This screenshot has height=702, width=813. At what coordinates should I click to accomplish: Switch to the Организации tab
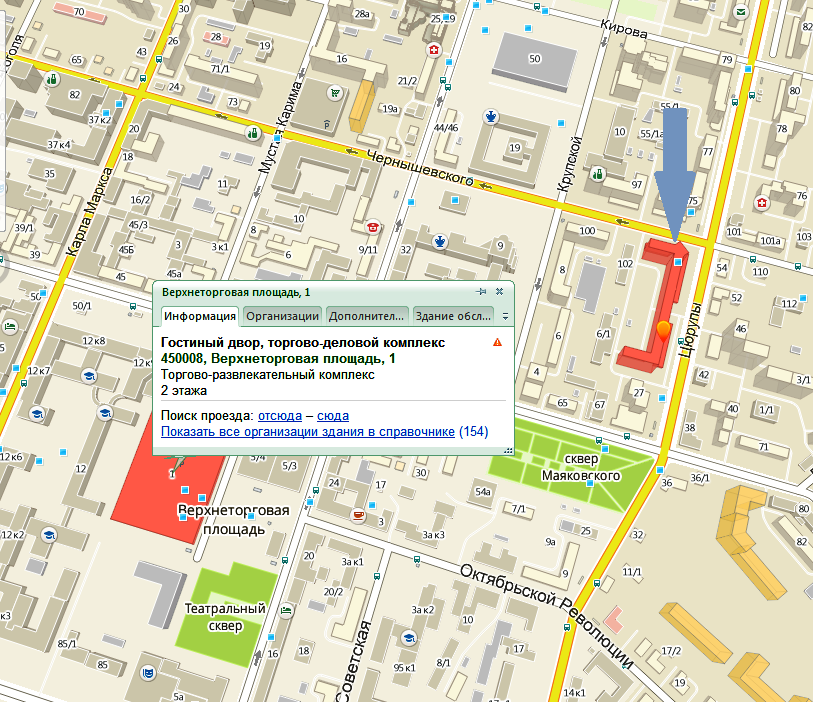point(282,316)
